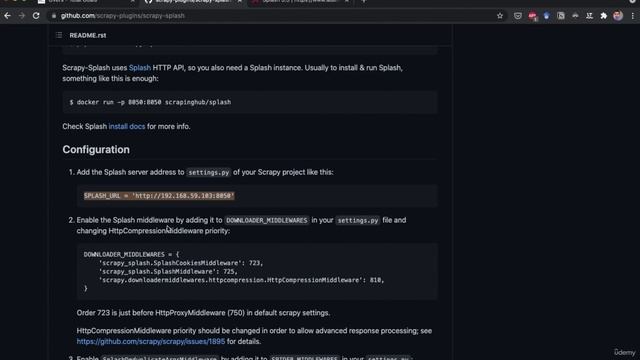640x360 pixels.
Task: Open the Chrome profile avatar
Action: 618,16
